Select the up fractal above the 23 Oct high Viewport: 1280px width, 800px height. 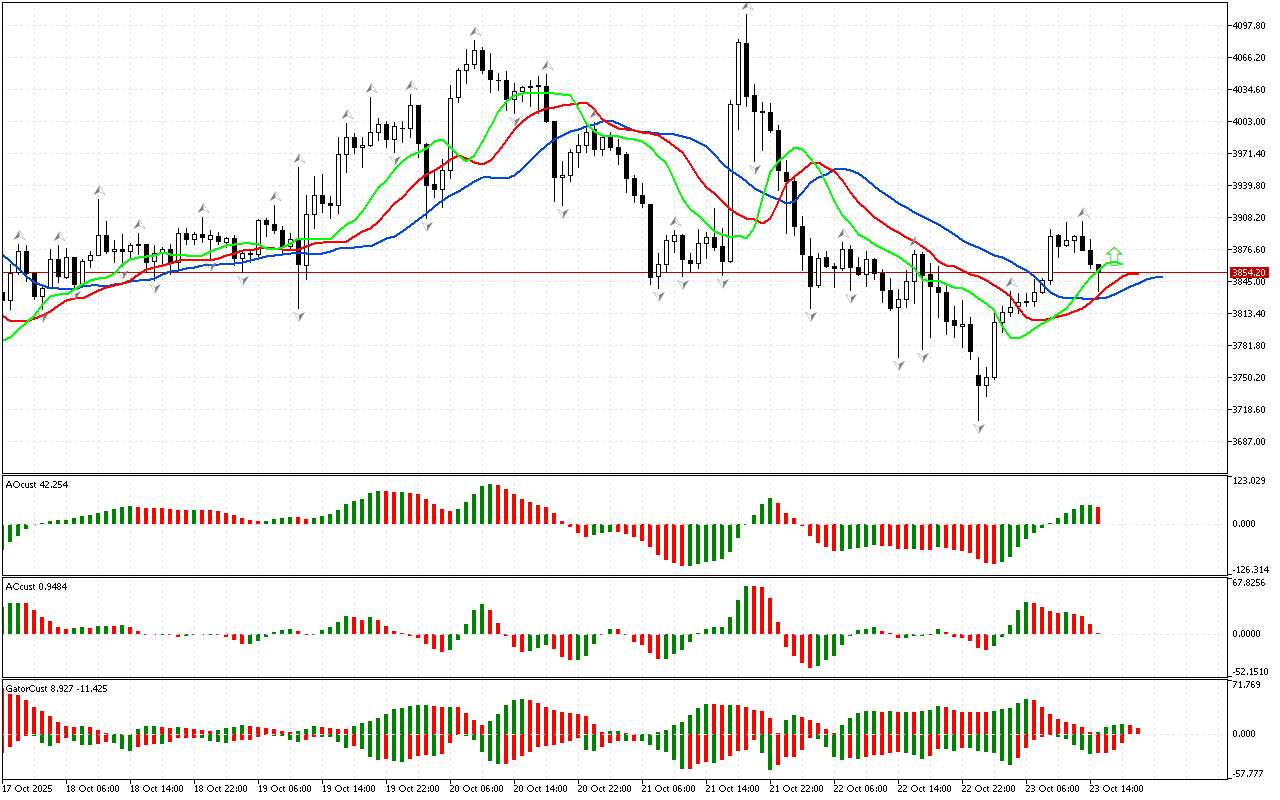1083,212
